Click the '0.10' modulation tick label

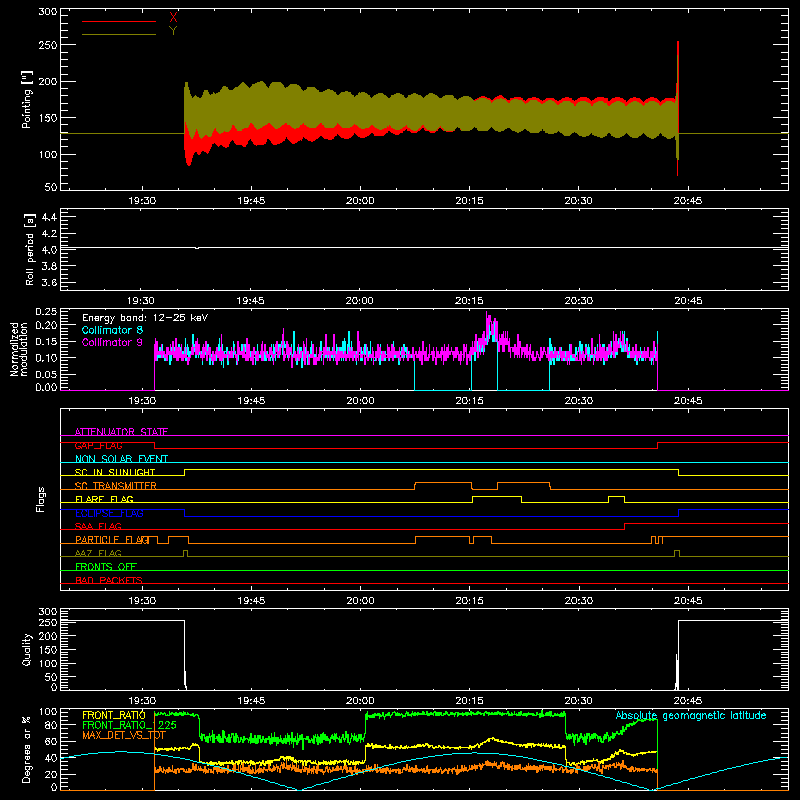tap(46, 358)
